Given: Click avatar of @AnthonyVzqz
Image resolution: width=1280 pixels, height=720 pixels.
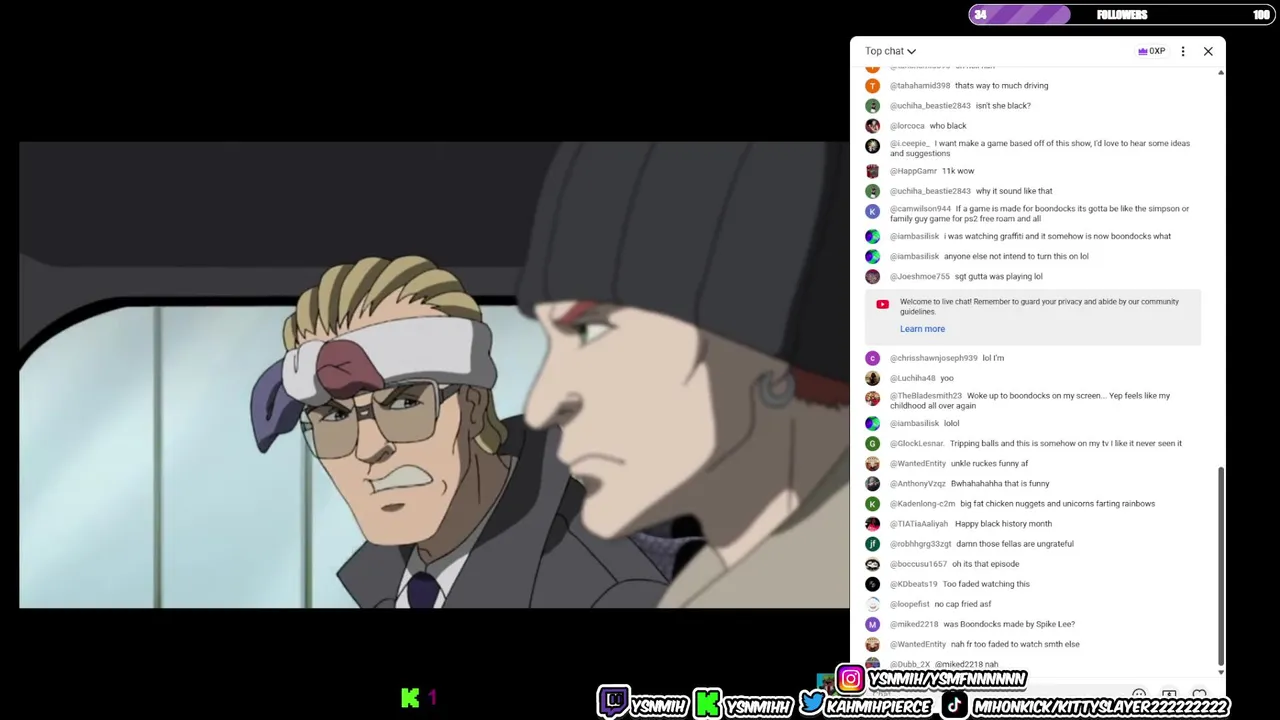Looking at the screenshot, I should [x=872, y=484].
